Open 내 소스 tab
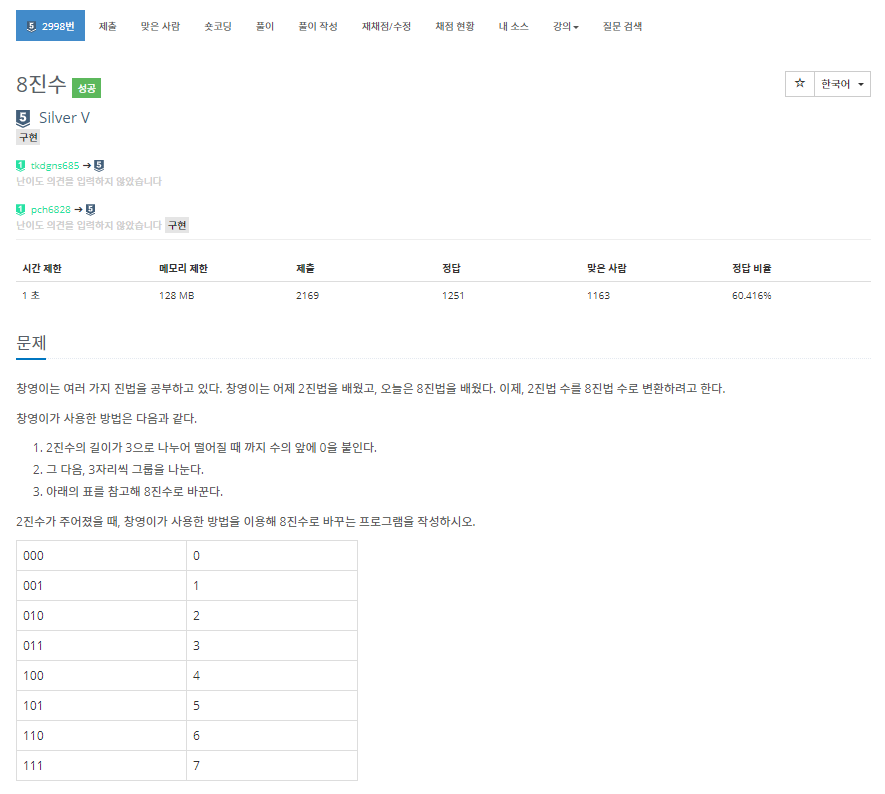Image resolution: width=885 pixels, height=794 pixels. (x=514, y=26)
